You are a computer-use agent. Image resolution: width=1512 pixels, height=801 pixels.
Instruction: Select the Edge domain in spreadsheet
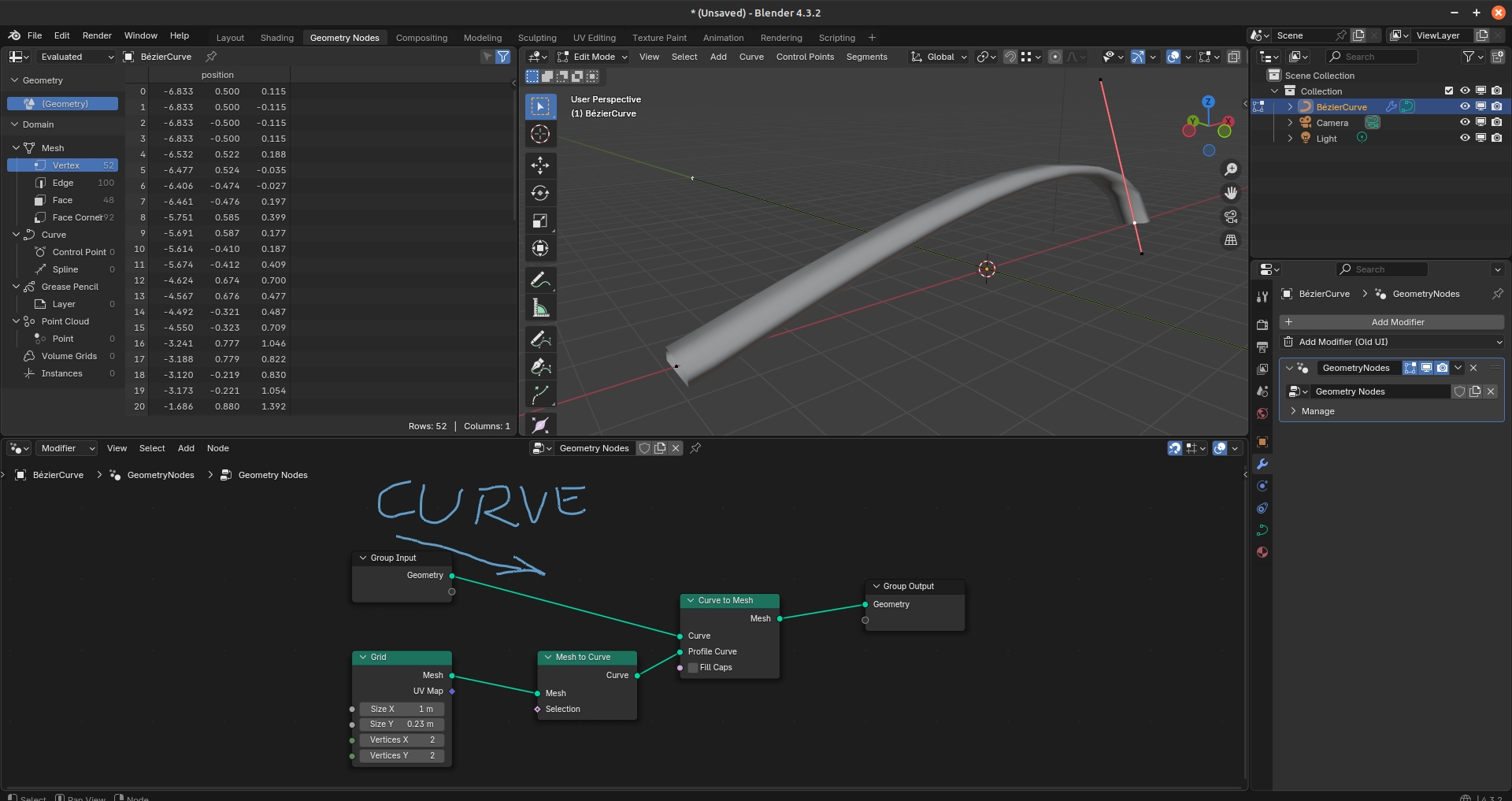click(63, 183)
